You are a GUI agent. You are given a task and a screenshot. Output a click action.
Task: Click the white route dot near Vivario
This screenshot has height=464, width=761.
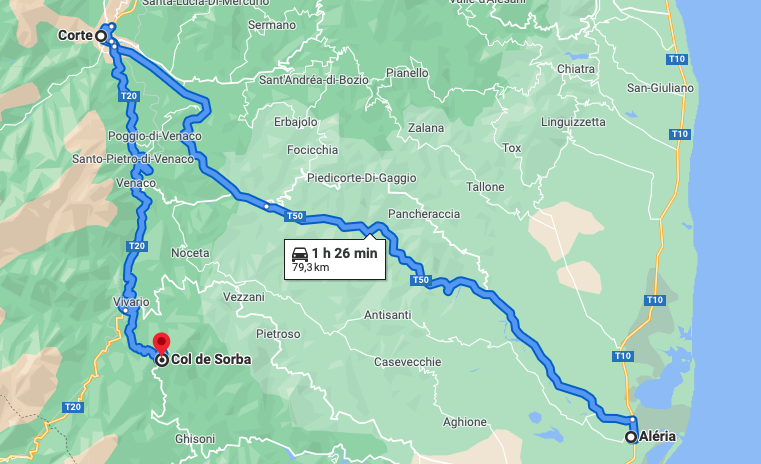(125, 310)
